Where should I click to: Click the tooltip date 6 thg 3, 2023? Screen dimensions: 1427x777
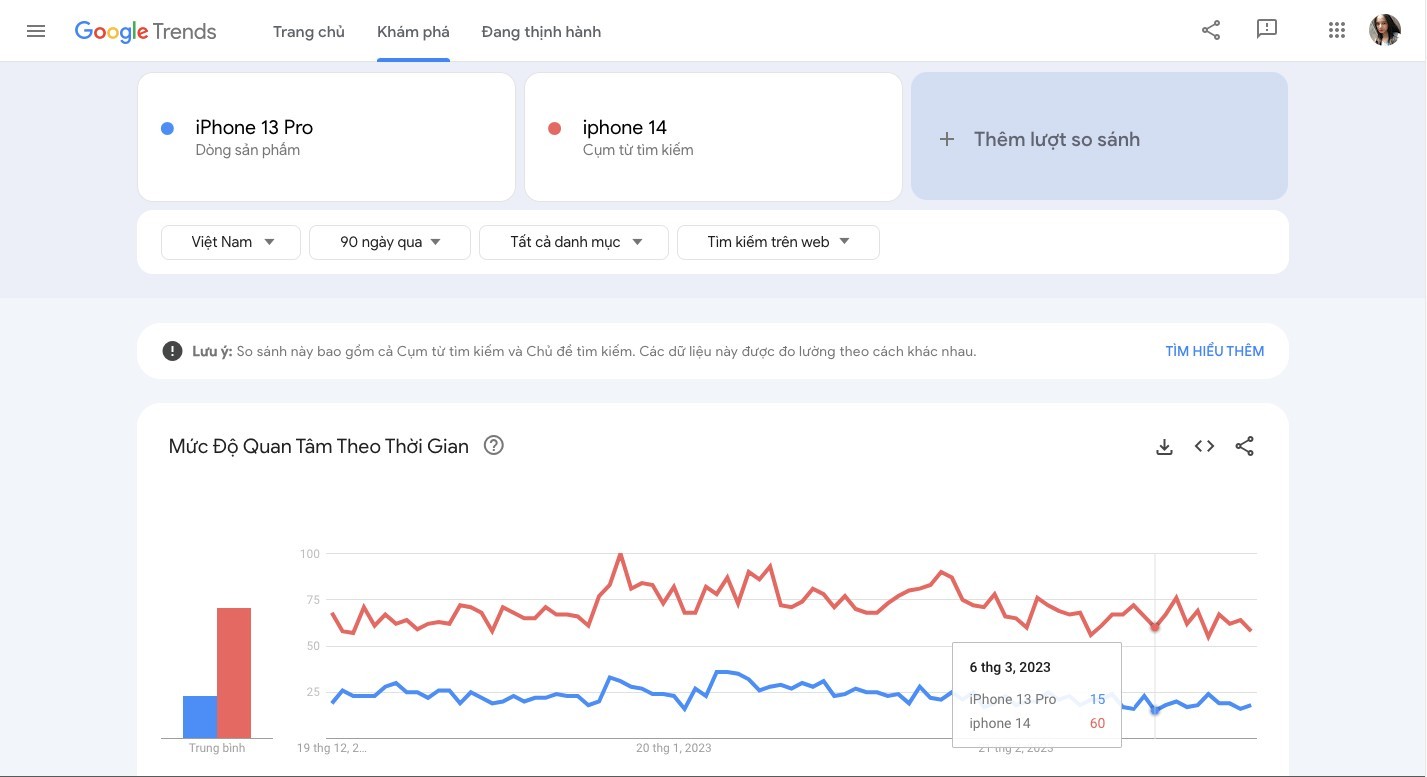coord(1010,667)
